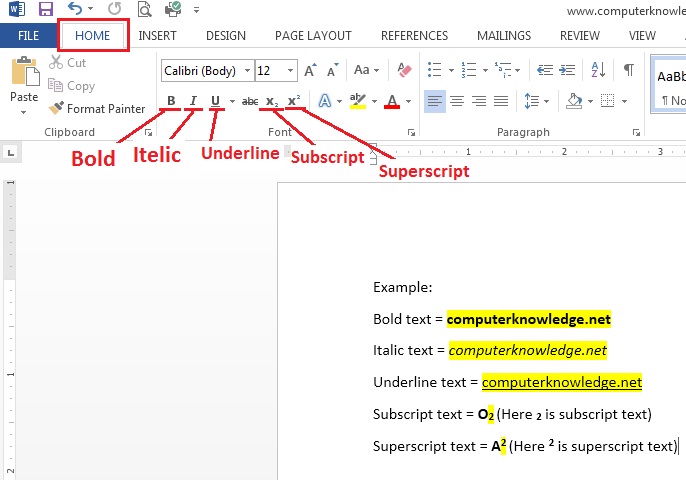686x480 pixels.
Task: Decrease font size with Shrink Font
Action: coord(332,70)
